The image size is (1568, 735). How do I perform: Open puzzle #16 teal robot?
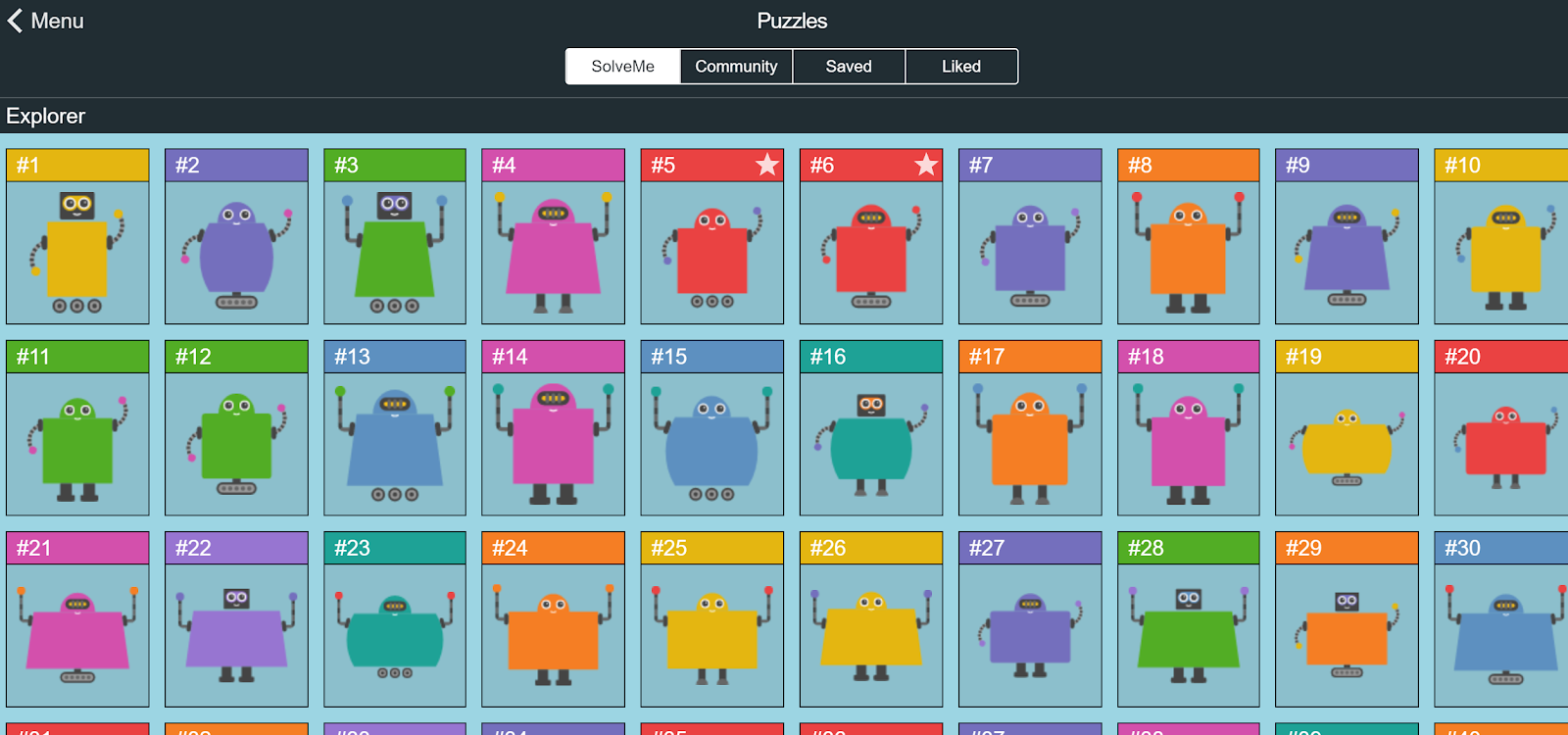(871, 428)
